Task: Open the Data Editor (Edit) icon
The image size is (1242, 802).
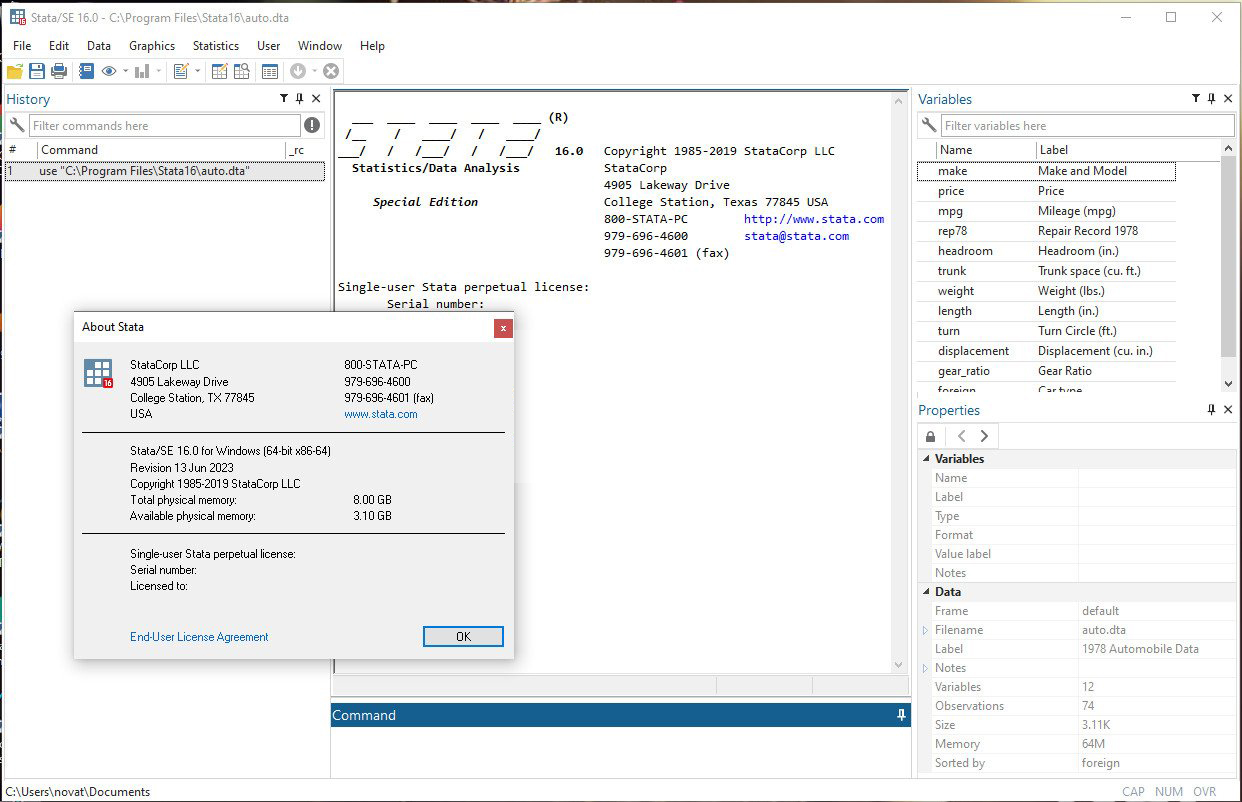Action: [219, 71]
